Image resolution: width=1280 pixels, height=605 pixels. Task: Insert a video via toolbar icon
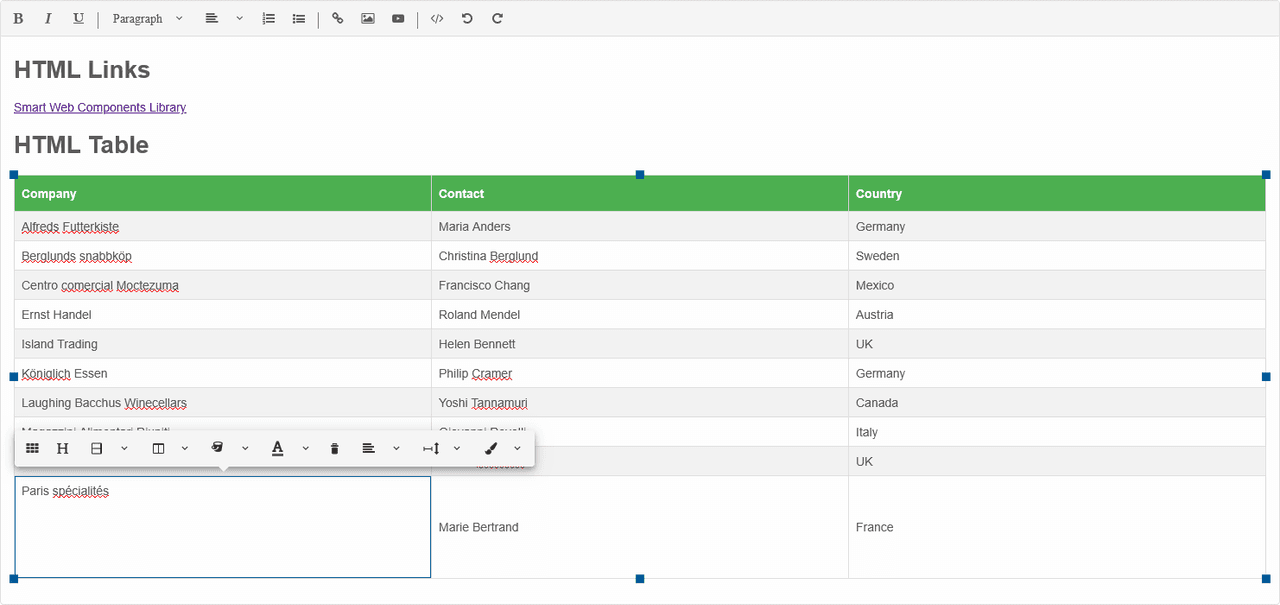click(x=398, y=19)
